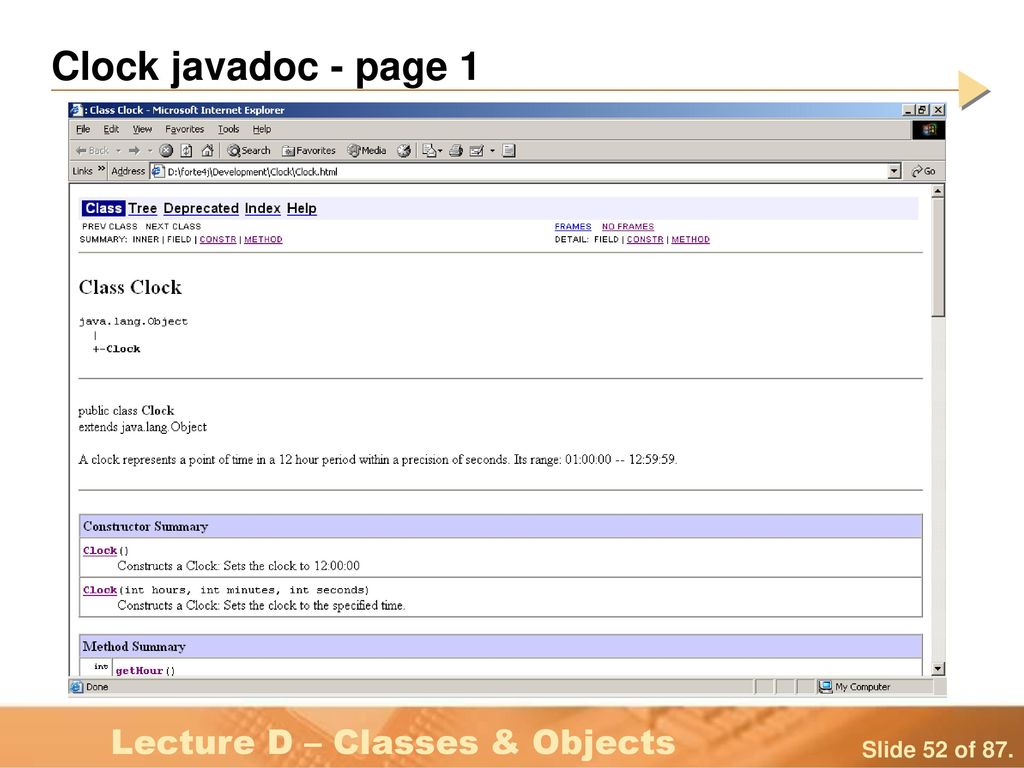The image size is (1024, 768).
Task: Click the NO FRAMES link
Action: click(x=628, y=227)
